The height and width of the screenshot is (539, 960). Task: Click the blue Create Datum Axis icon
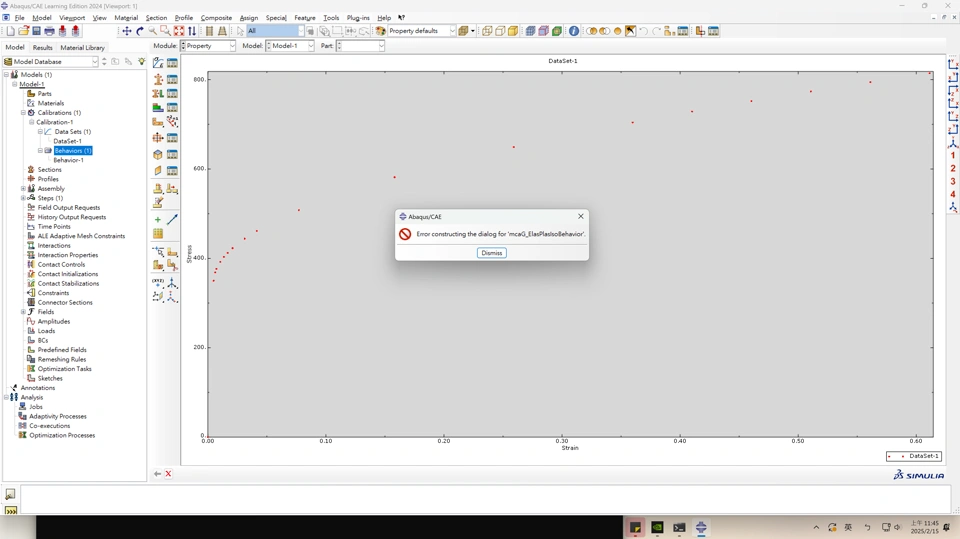click(x=173, y=219)
